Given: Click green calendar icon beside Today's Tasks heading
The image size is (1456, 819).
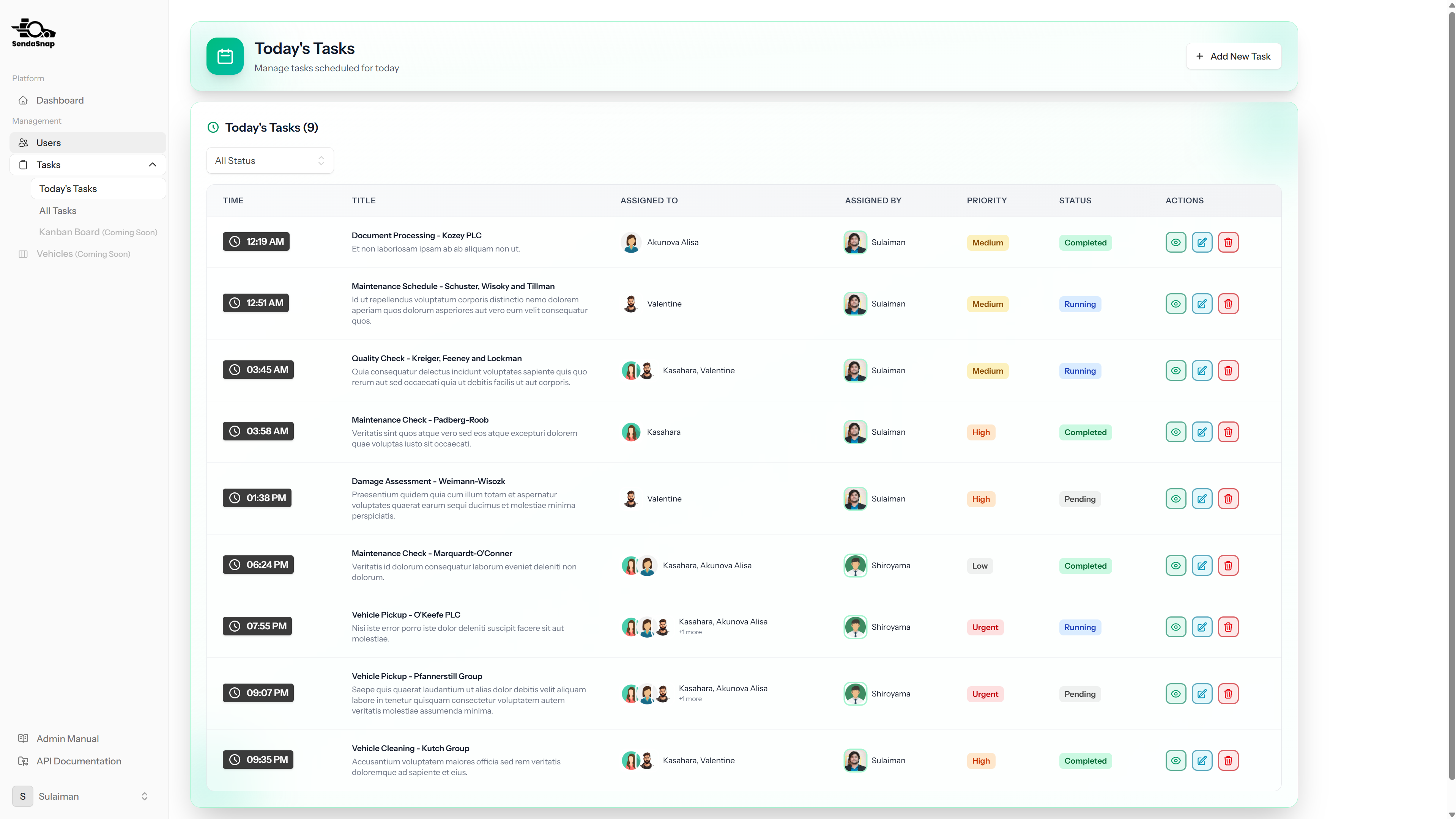Looking at the screenshot, I should [x=225, y=57].
